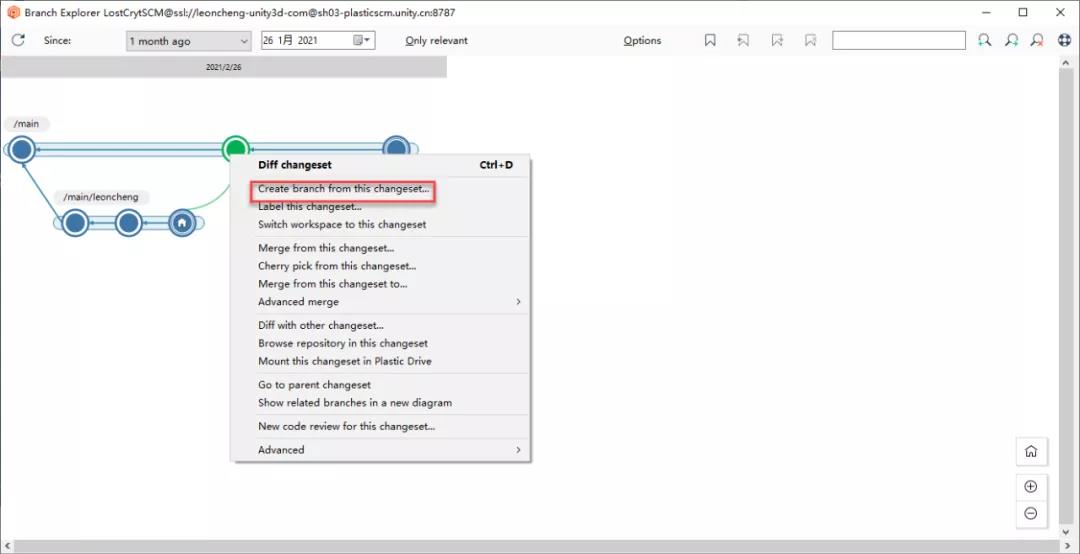Click the home navigation button in diagram
1080x554 pixels.
click(x=1030, y=451)
